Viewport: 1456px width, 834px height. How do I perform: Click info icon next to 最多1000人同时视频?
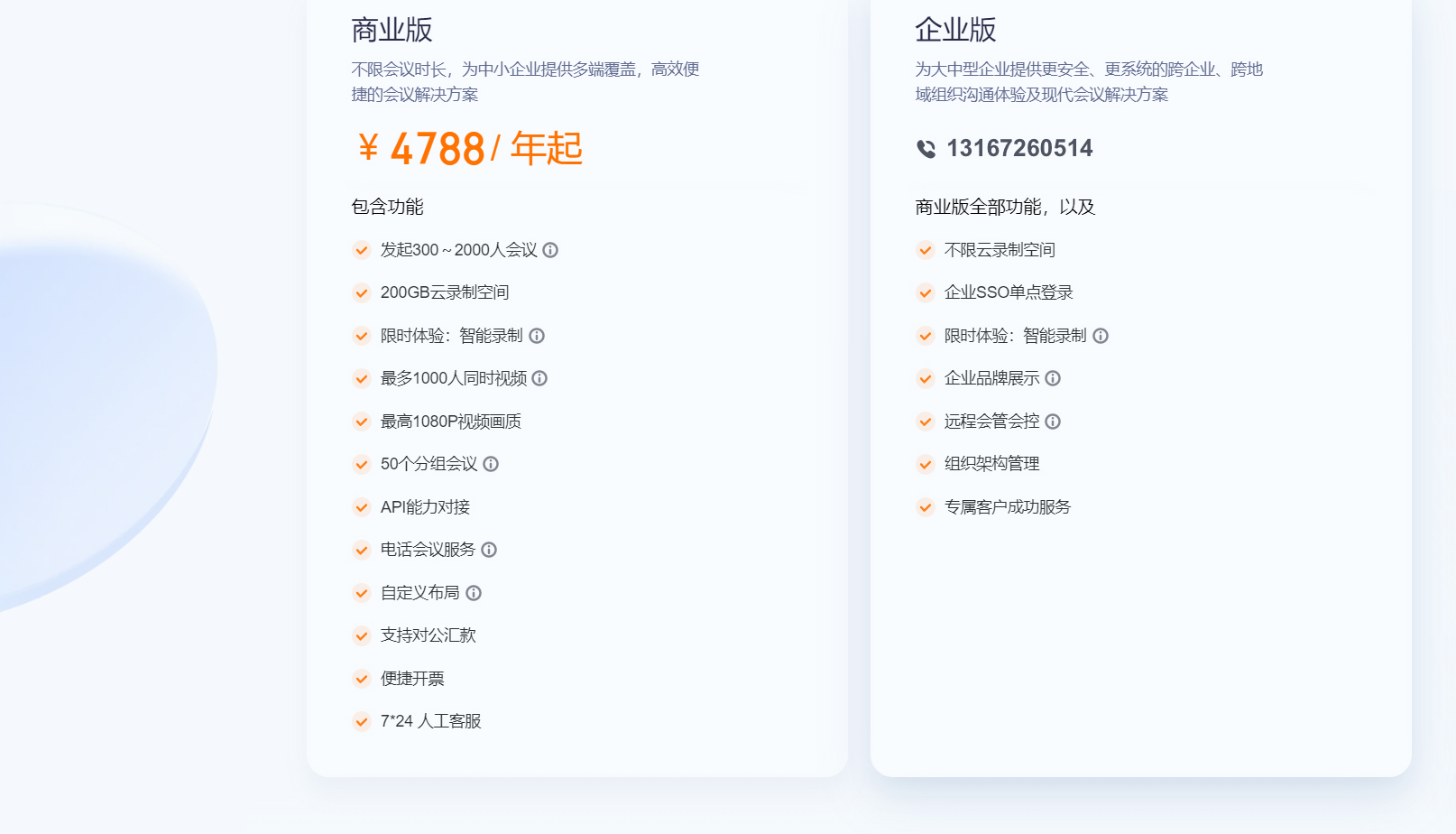click(539, 378)
